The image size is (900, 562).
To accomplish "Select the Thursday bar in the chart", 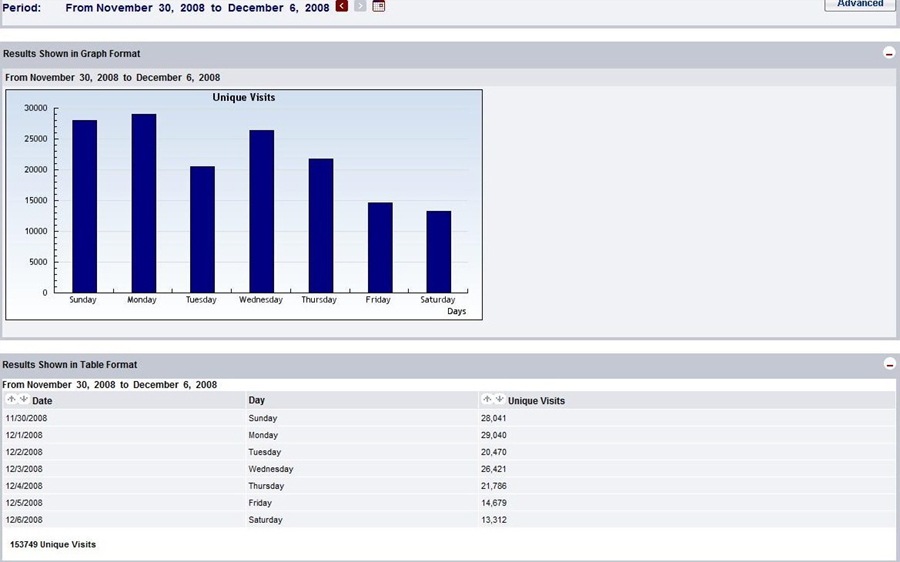I will tap(321, 226).
